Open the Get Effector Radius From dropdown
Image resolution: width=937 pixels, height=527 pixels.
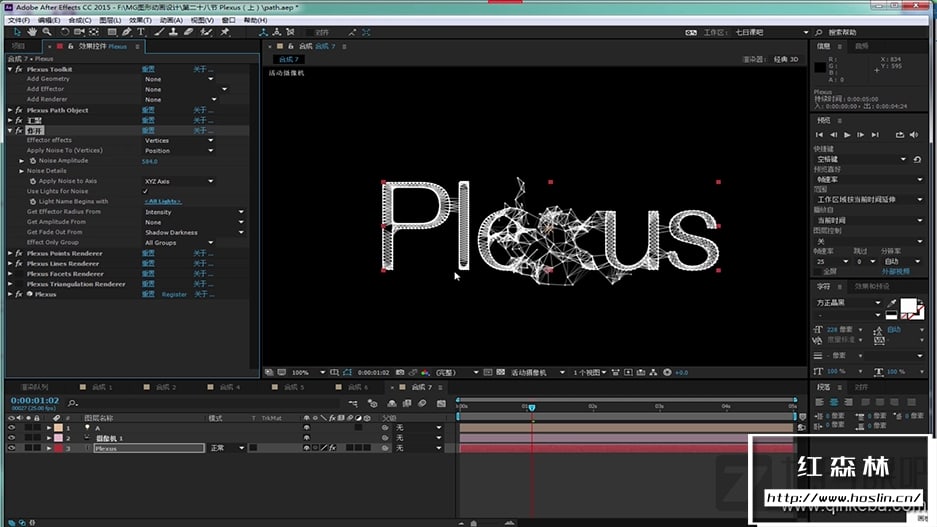tap(194, 212)
